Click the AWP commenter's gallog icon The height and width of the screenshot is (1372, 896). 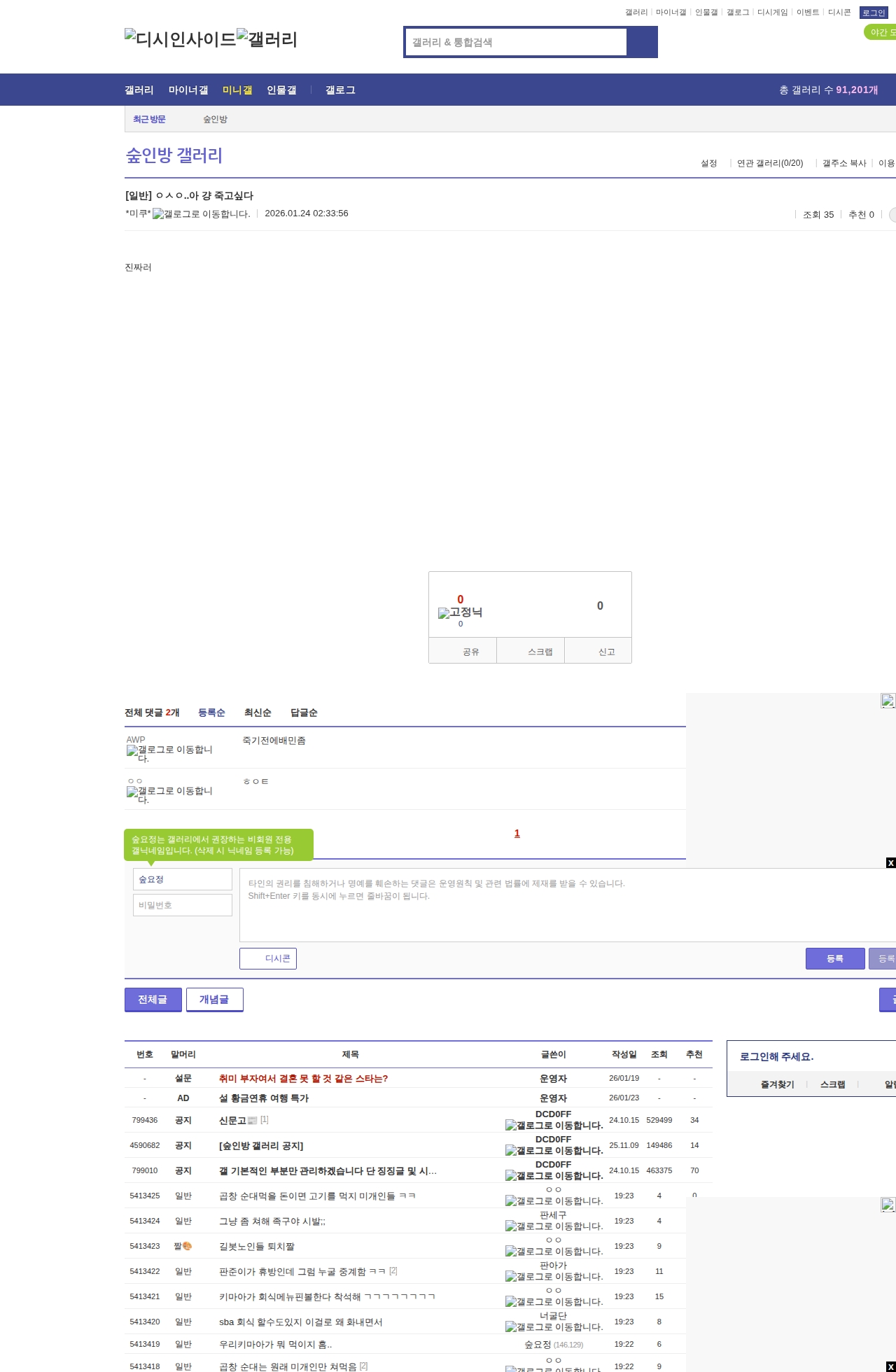click(x=169, y=754)
